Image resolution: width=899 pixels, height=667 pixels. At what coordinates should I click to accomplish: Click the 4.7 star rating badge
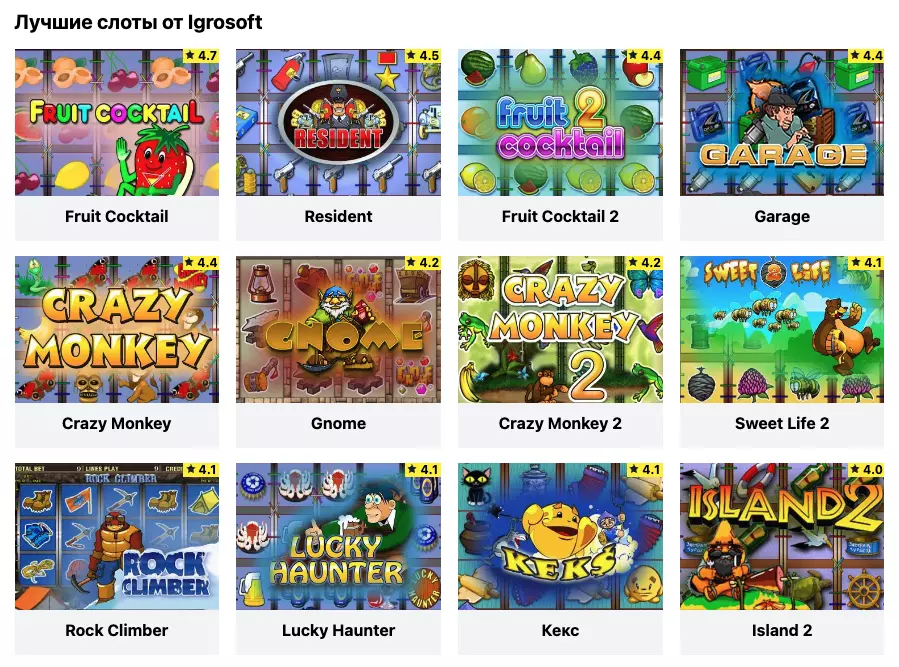point(201,56)
